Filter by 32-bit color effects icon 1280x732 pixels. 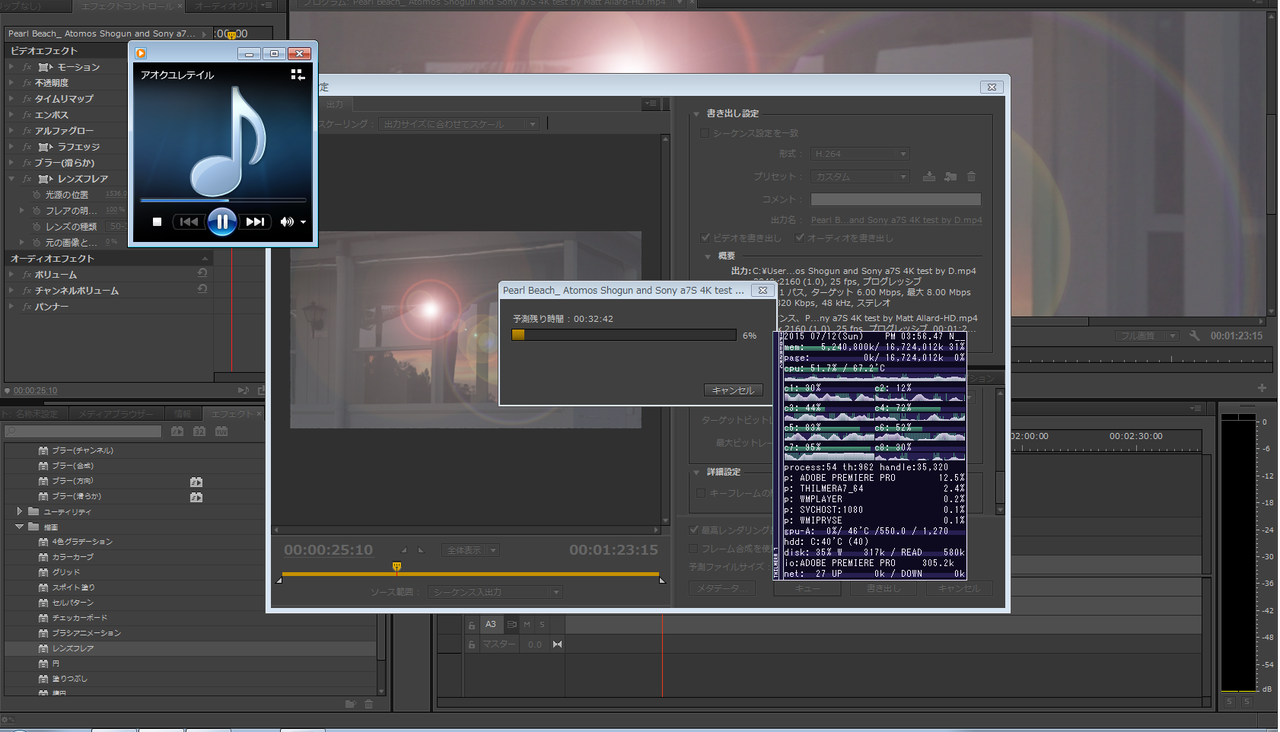[199, 431]
